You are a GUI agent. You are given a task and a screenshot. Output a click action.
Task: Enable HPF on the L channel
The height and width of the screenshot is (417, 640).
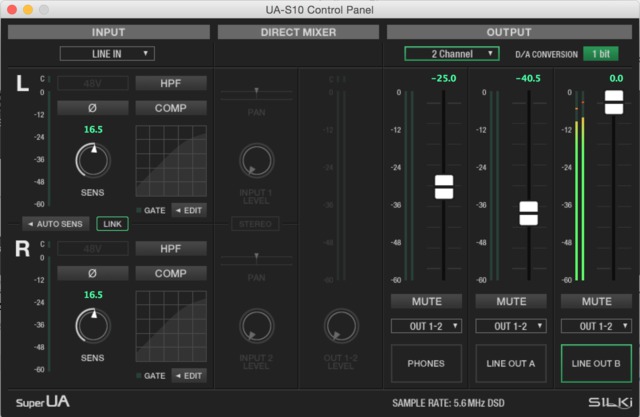(170, 83)
